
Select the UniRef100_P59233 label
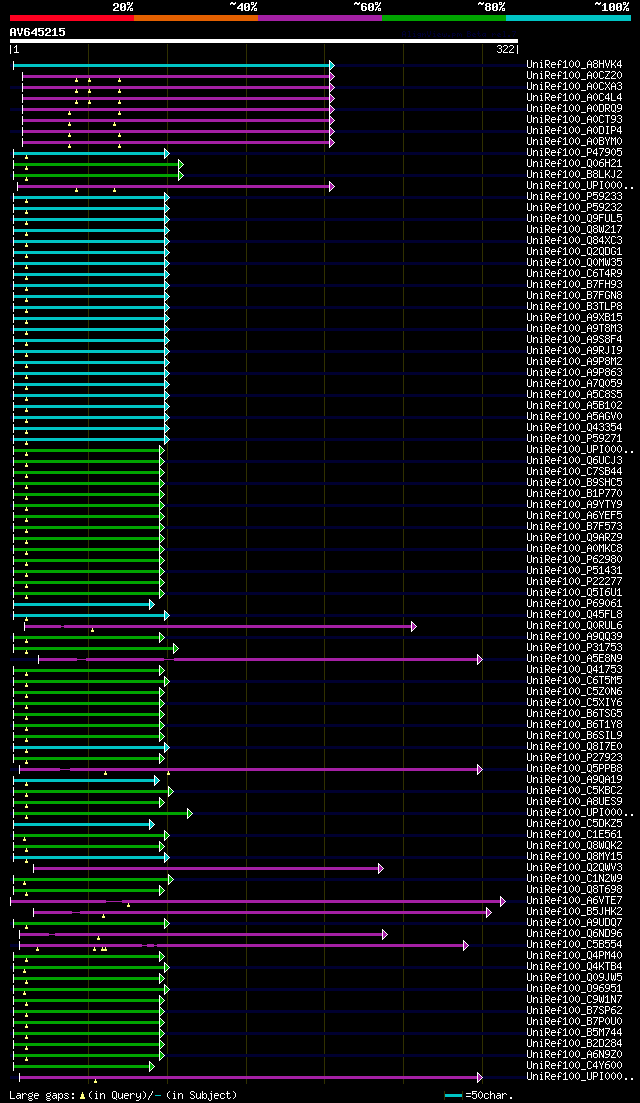574,197
